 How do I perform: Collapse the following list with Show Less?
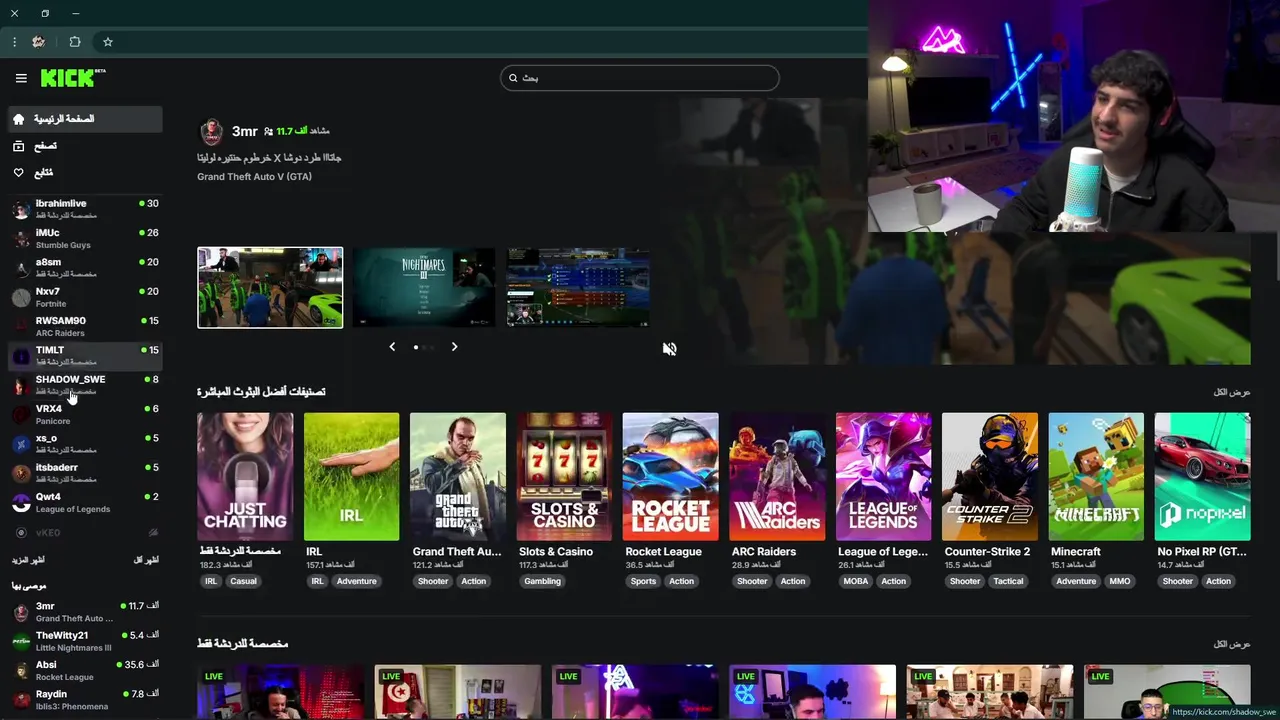[146, 560]
